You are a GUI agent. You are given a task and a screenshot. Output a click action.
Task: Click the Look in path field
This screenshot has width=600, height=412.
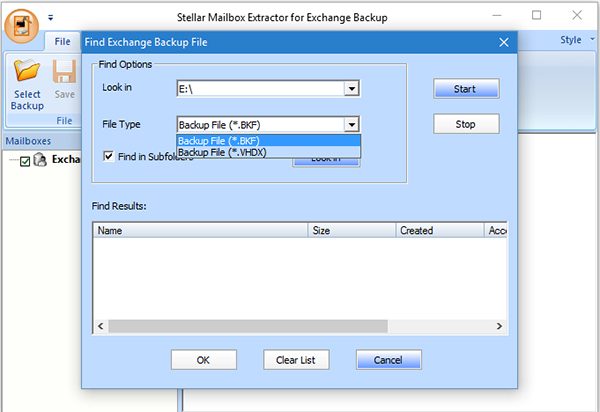pos(261,89)
